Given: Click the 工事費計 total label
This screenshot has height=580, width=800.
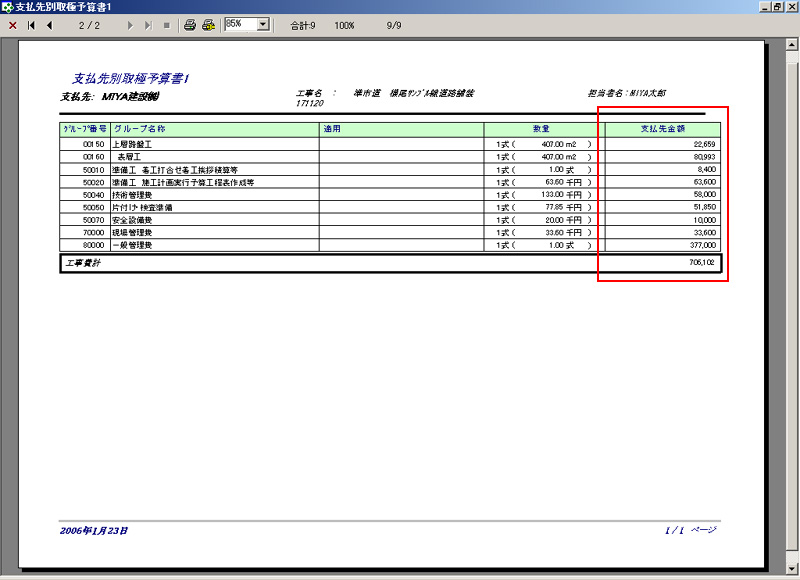Looking at the screenshot, I should 83,263.
